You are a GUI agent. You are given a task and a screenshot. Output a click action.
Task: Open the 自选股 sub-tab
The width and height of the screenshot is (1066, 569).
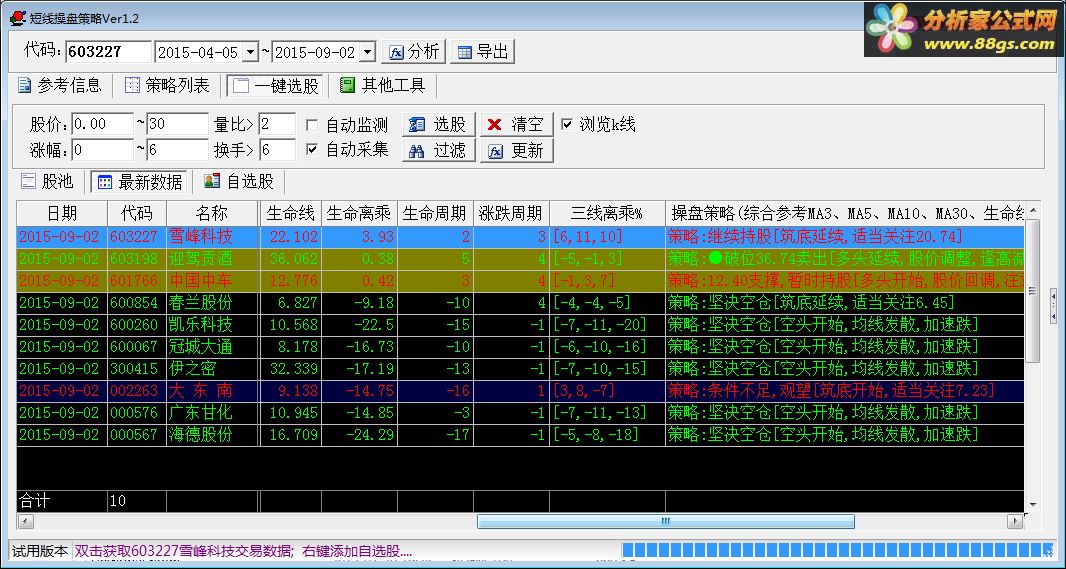coord(239,182)
